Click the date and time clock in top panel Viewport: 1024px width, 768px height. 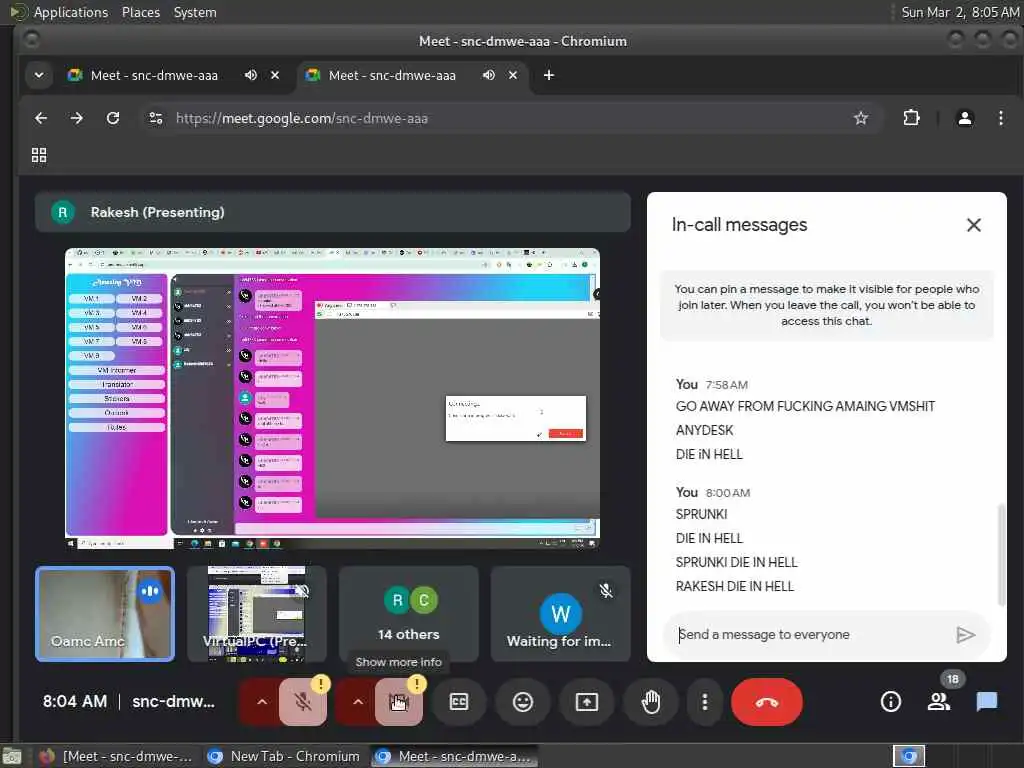point(960,12)
